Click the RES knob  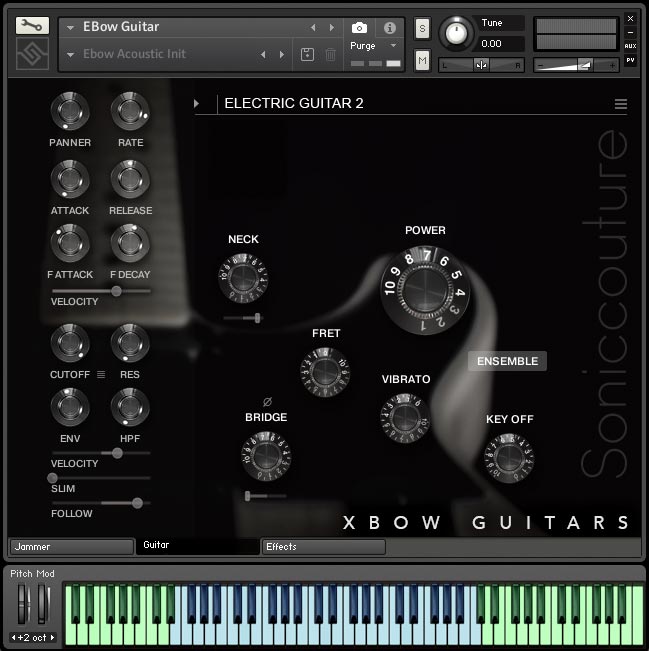pos(130,343)
